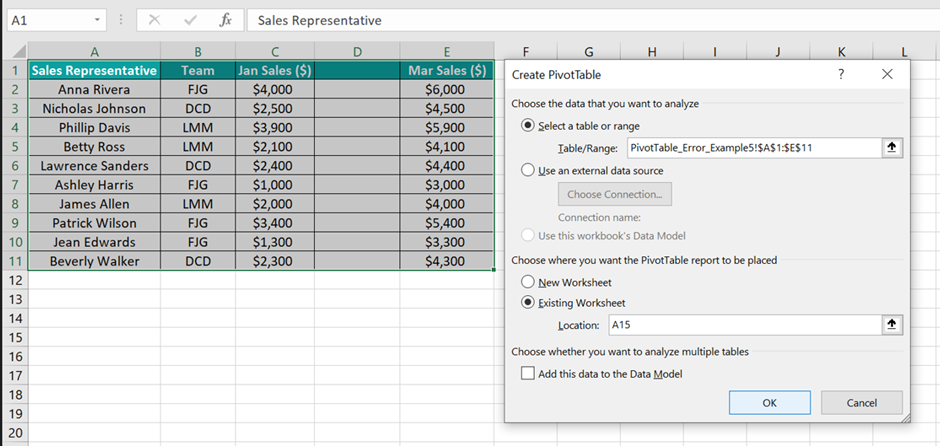The height and width of the screenshot is (446, 940).
Task: Click Team cell in Nicholas Johnson row
Action: click(x=198, y=109)
